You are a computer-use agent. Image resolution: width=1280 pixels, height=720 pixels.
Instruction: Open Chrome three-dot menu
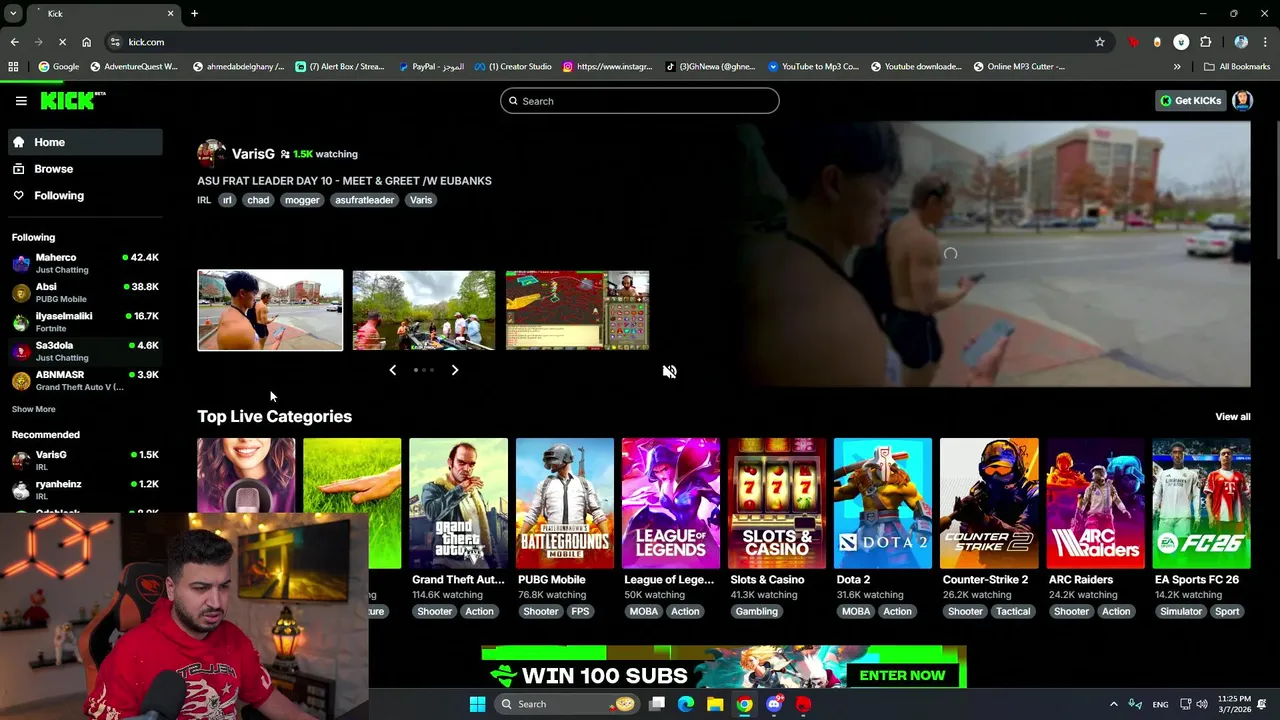pyautogui.click(x=1265, y=42)
